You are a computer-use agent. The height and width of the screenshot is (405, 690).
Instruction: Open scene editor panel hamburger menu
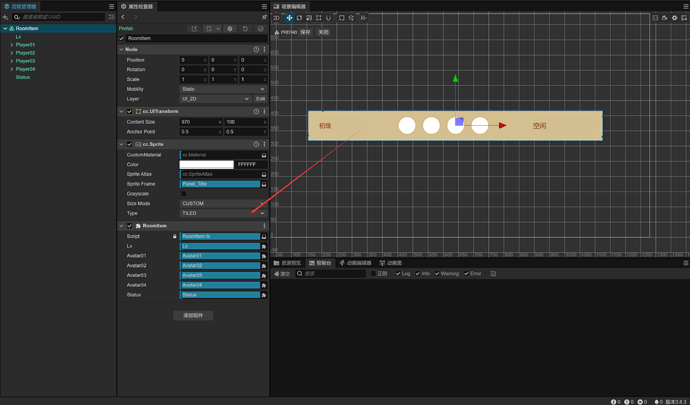click(x=686, y=6)
